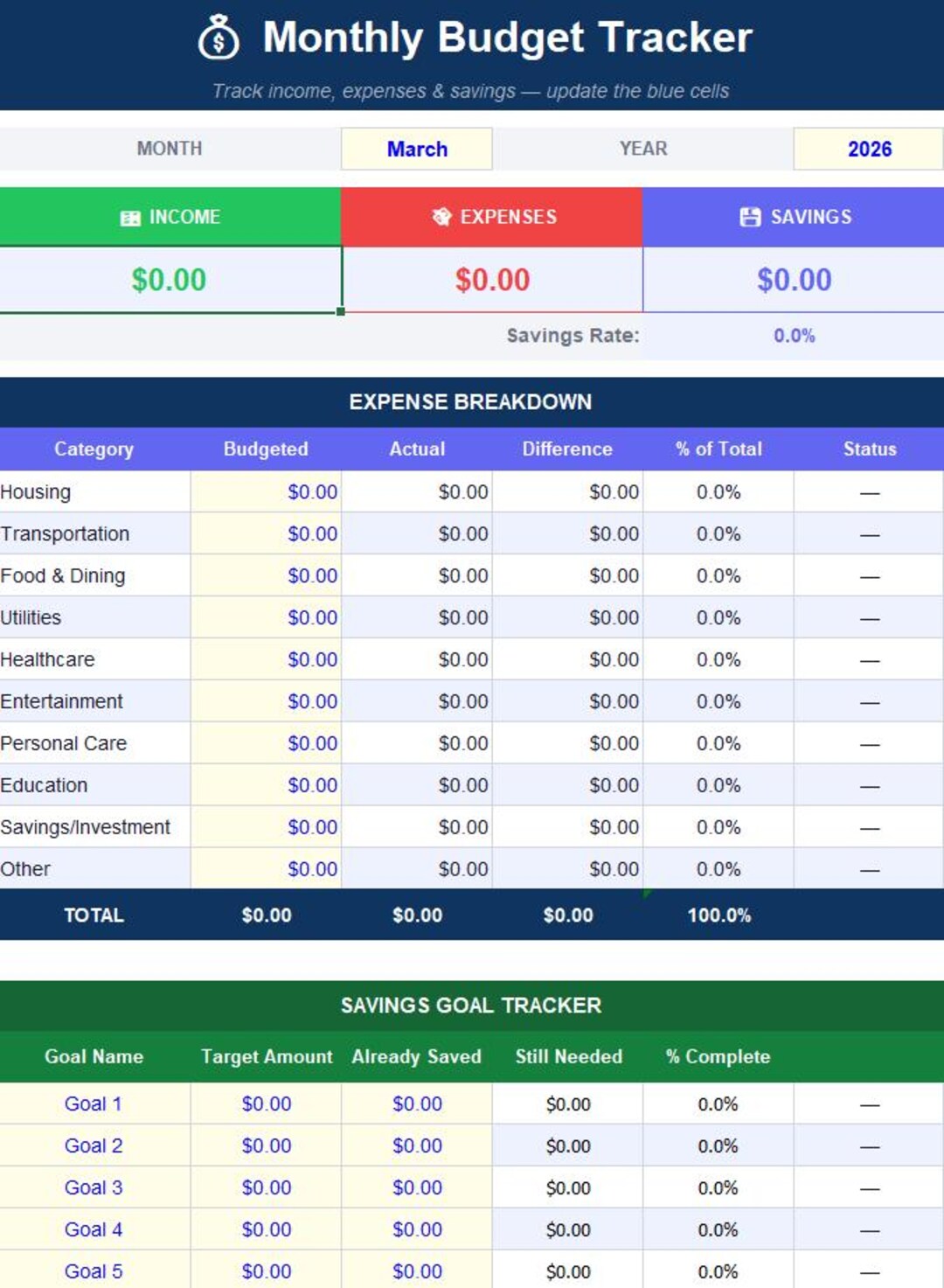
Task: Select the Personal Care category cell
Action: (x=94, y=744)
